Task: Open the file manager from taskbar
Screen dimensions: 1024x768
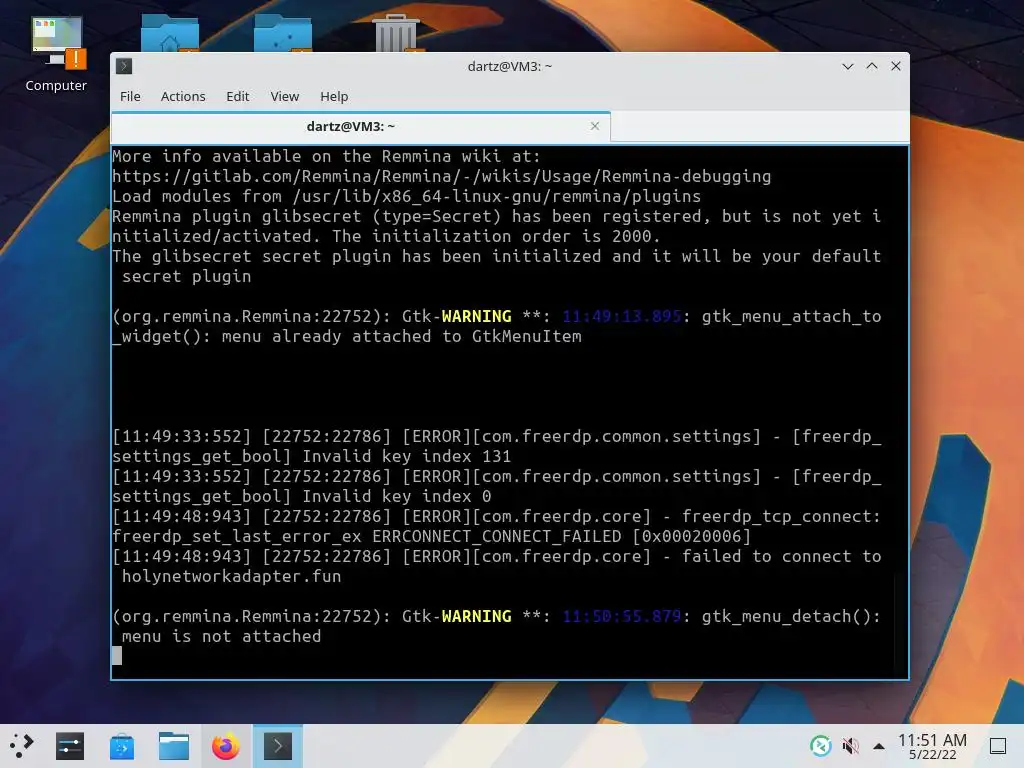Action: [x=174, y=746]
